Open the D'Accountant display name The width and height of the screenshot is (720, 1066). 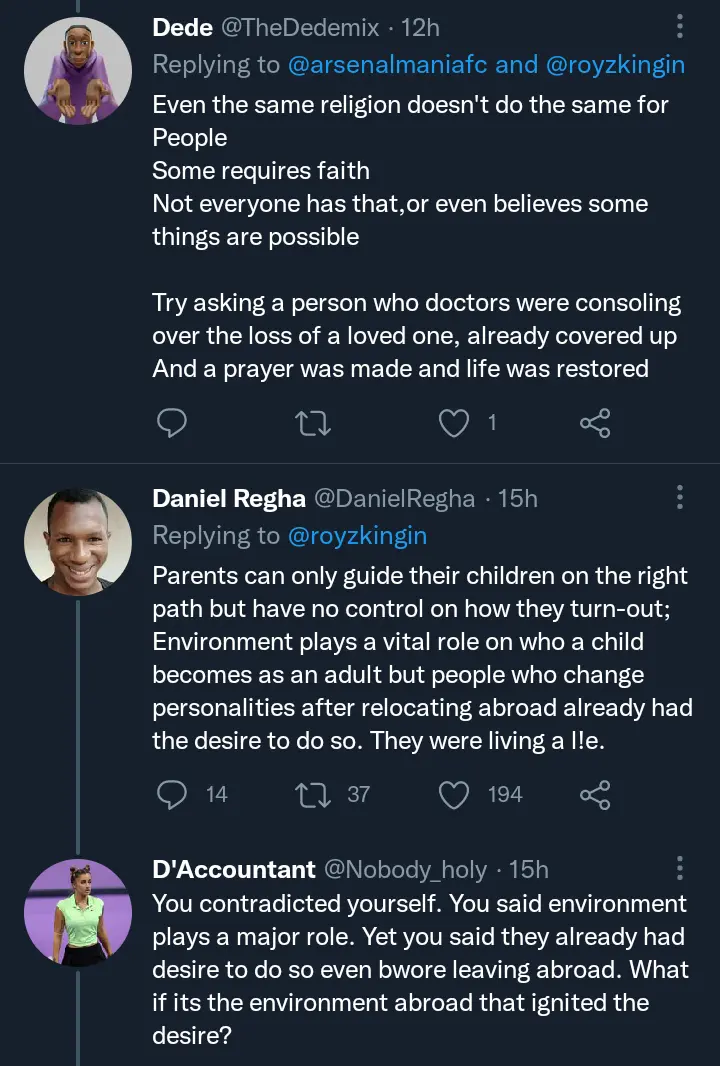click(x=233, y=869)
